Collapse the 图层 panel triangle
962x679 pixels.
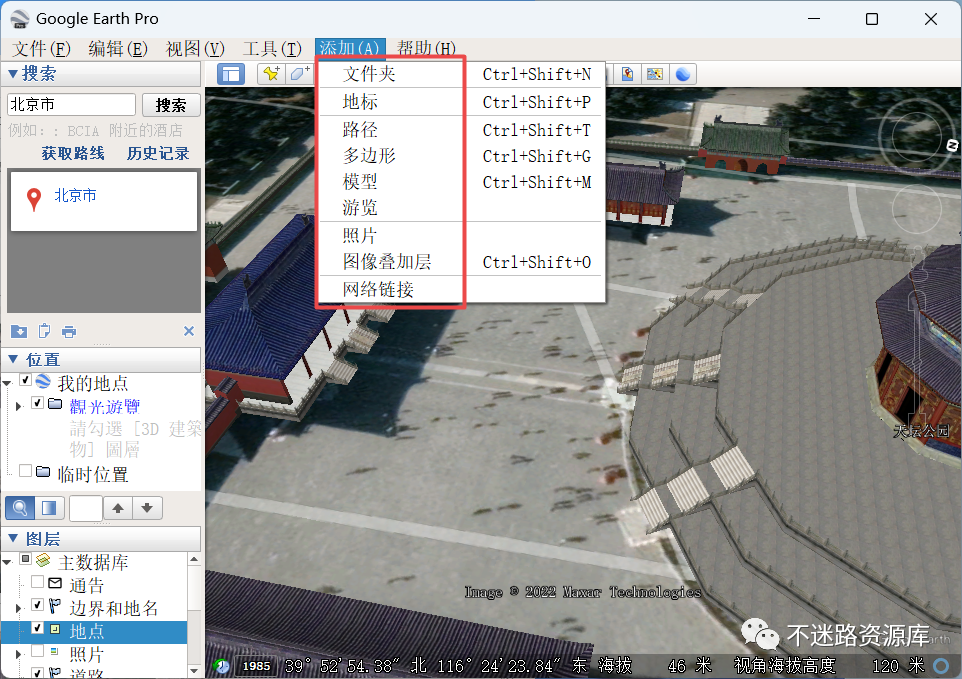click(12, 539)
